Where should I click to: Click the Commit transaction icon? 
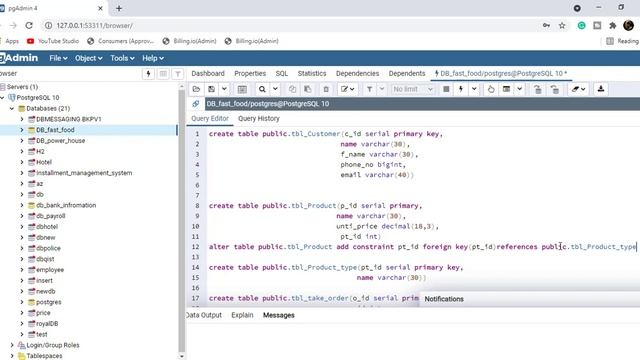(538, 89)
